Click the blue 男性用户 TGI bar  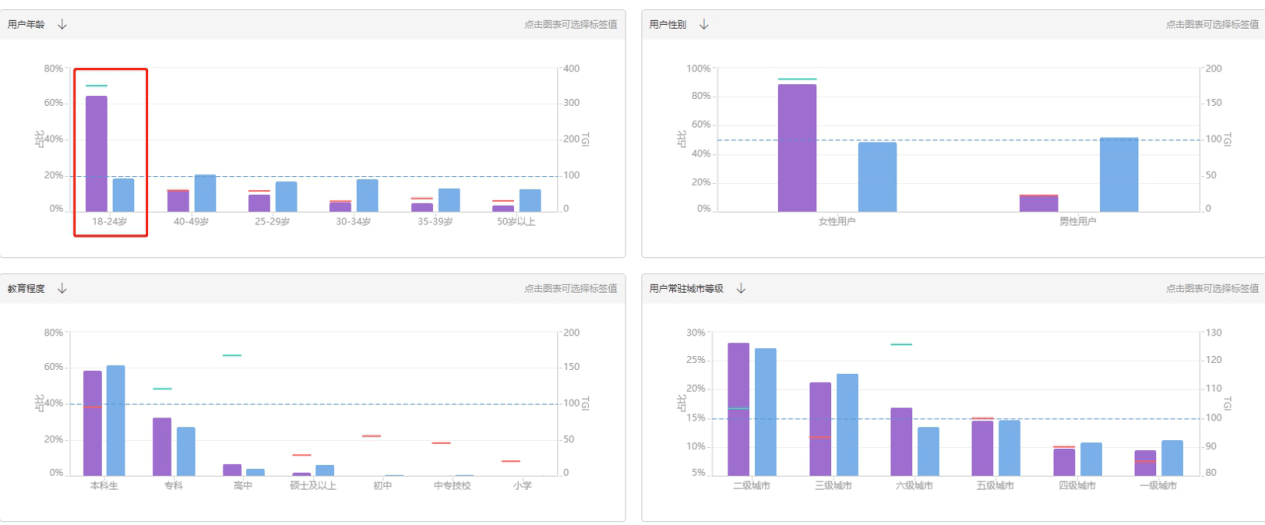[x=1119, y=175]
